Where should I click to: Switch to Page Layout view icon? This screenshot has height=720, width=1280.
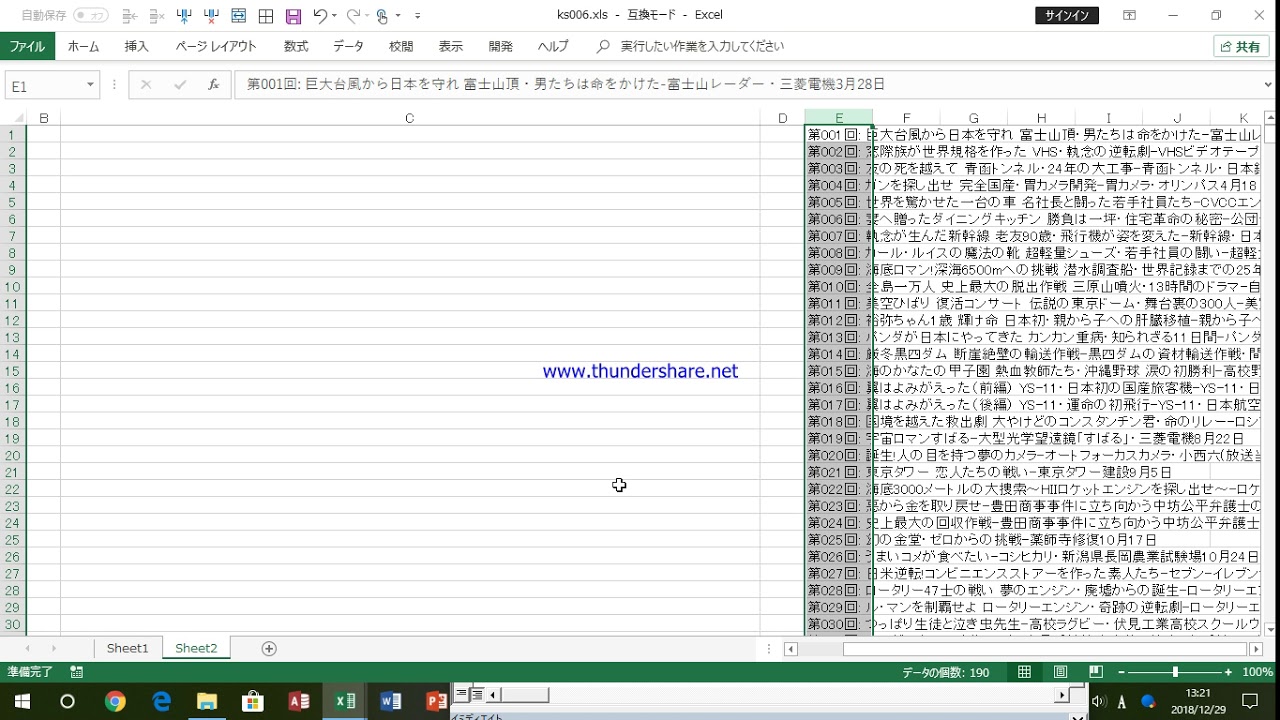(1060, 673)
